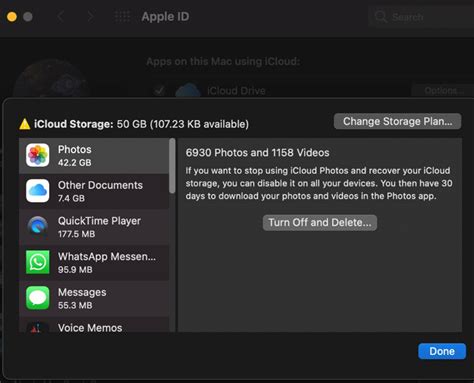Confirm with the blue Done button
The width and height of the screenshot is (474, 383).
442,351
